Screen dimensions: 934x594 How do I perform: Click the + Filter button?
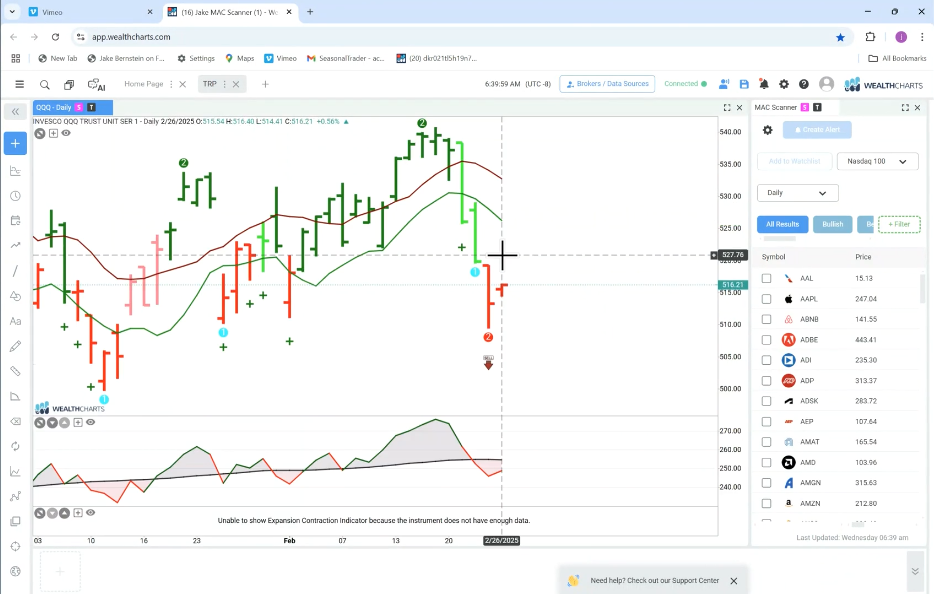coord(899,225)
